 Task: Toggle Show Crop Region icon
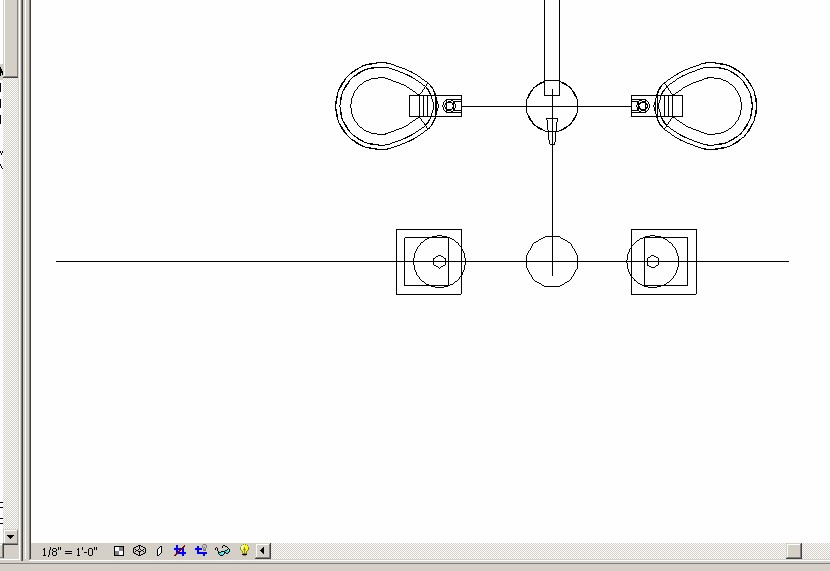tap(201, 551)
